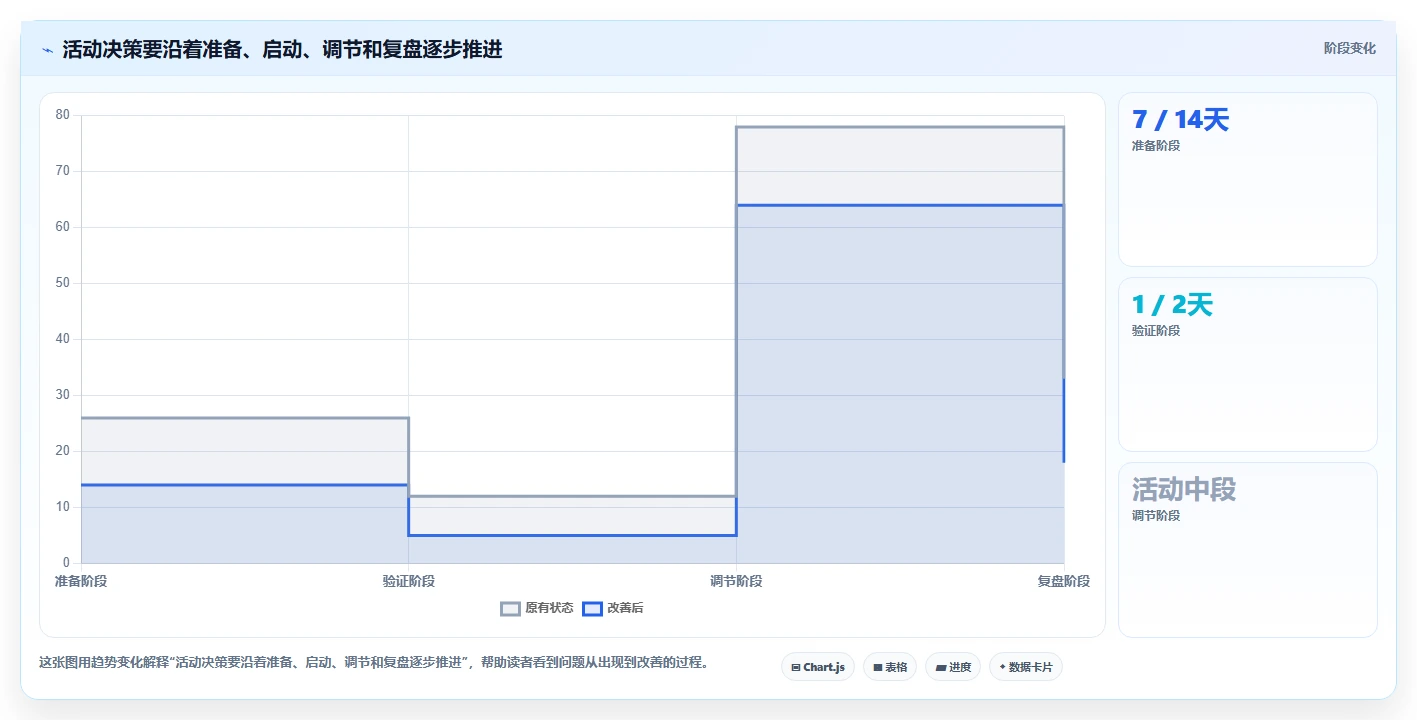Click the 40 y-axis value
The height and width of the screenshot is (720, 1417).
click(x=63, y=339)
